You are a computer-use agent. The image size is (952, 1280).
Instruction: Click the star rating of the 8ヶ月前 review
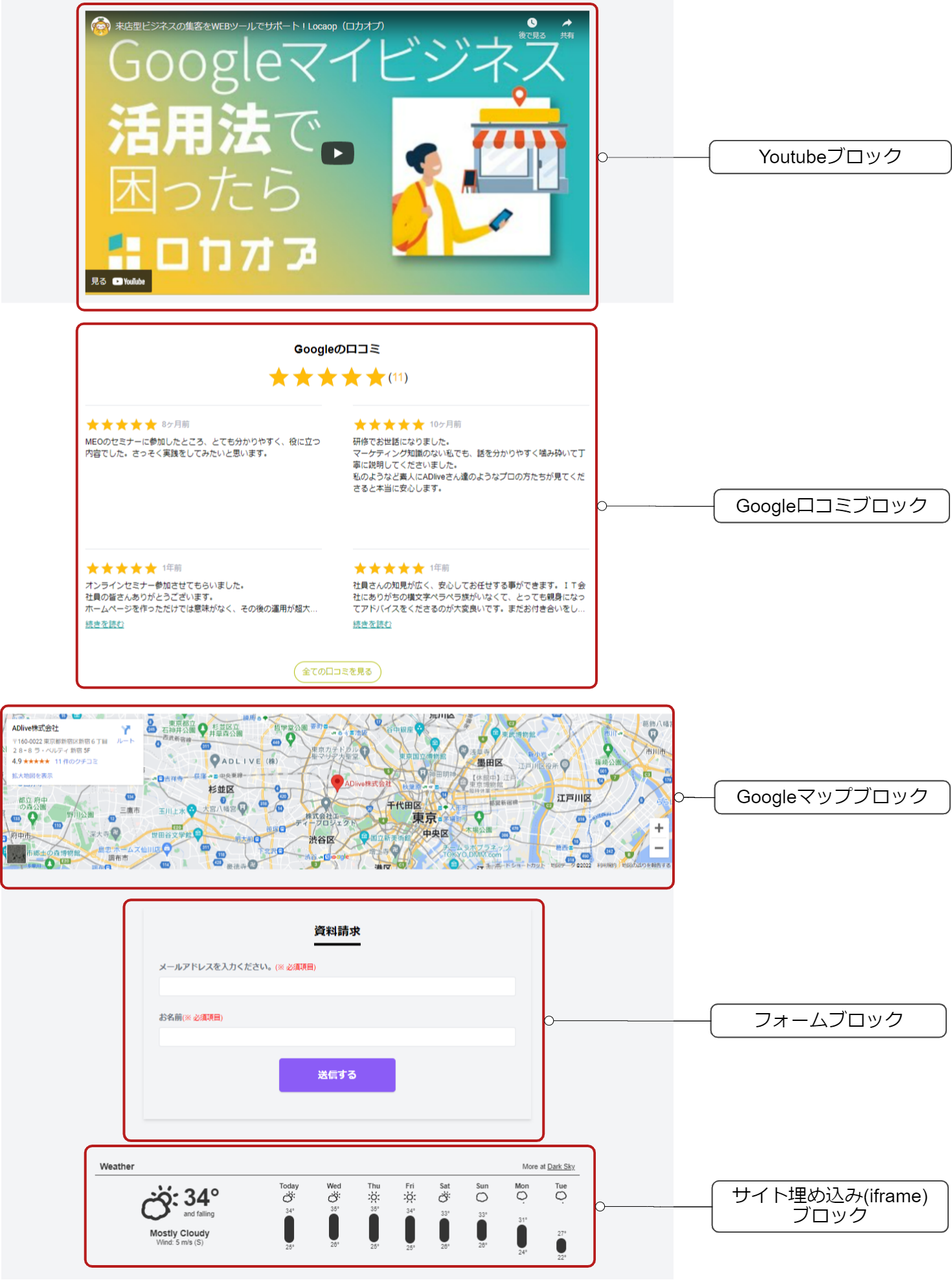click(122, 425)
